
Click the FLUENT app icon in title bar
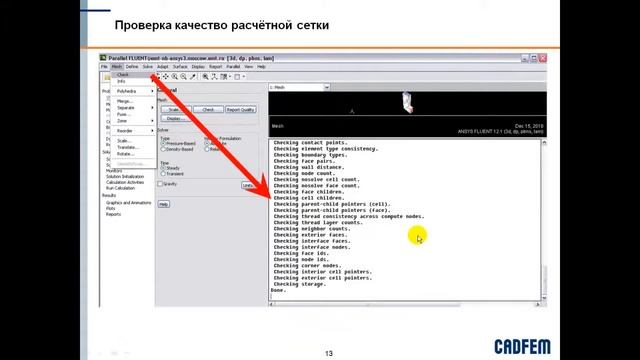(103, 58)
